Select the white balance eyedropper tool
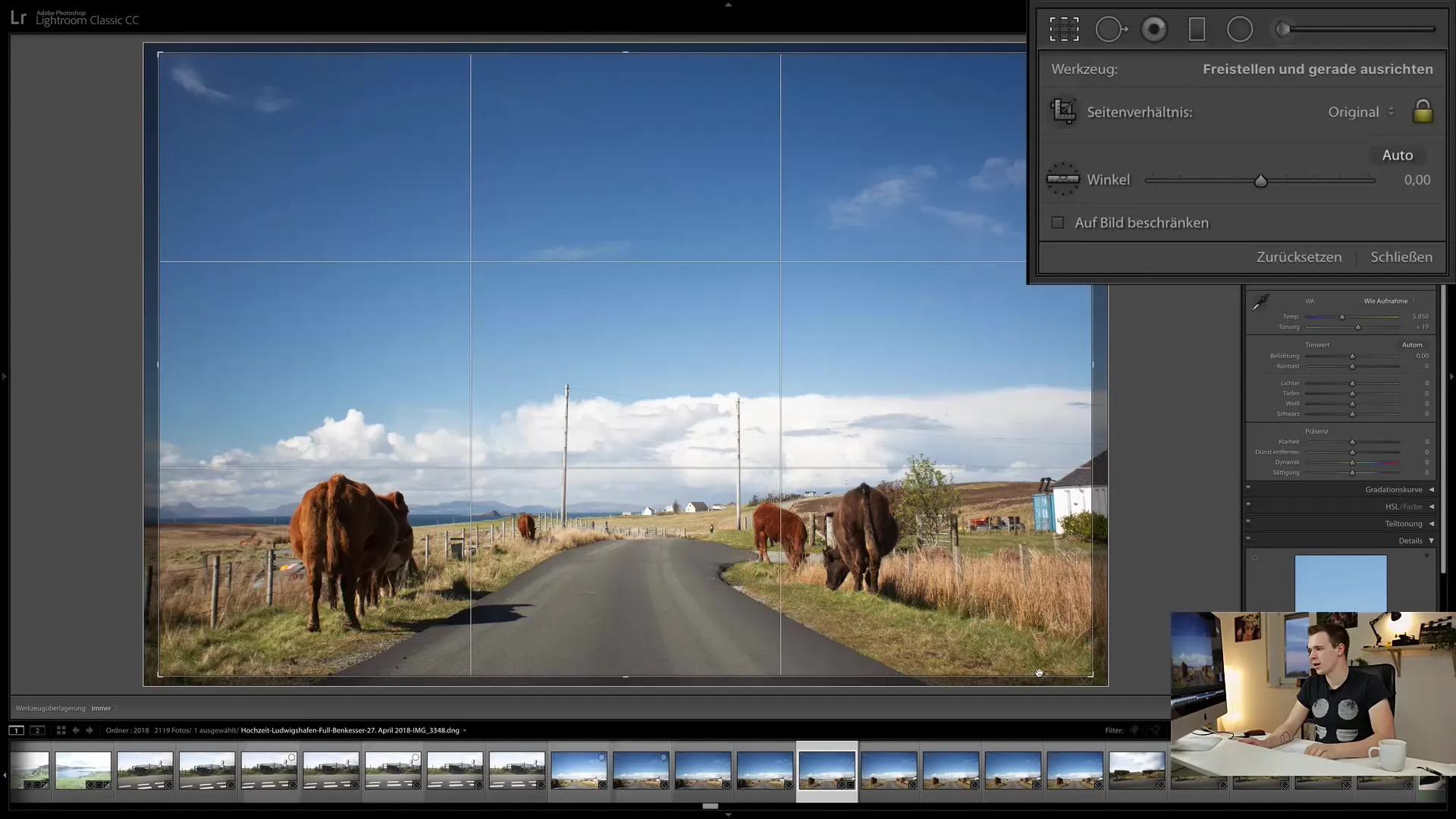The image size is (1456, 819). 1260,302
